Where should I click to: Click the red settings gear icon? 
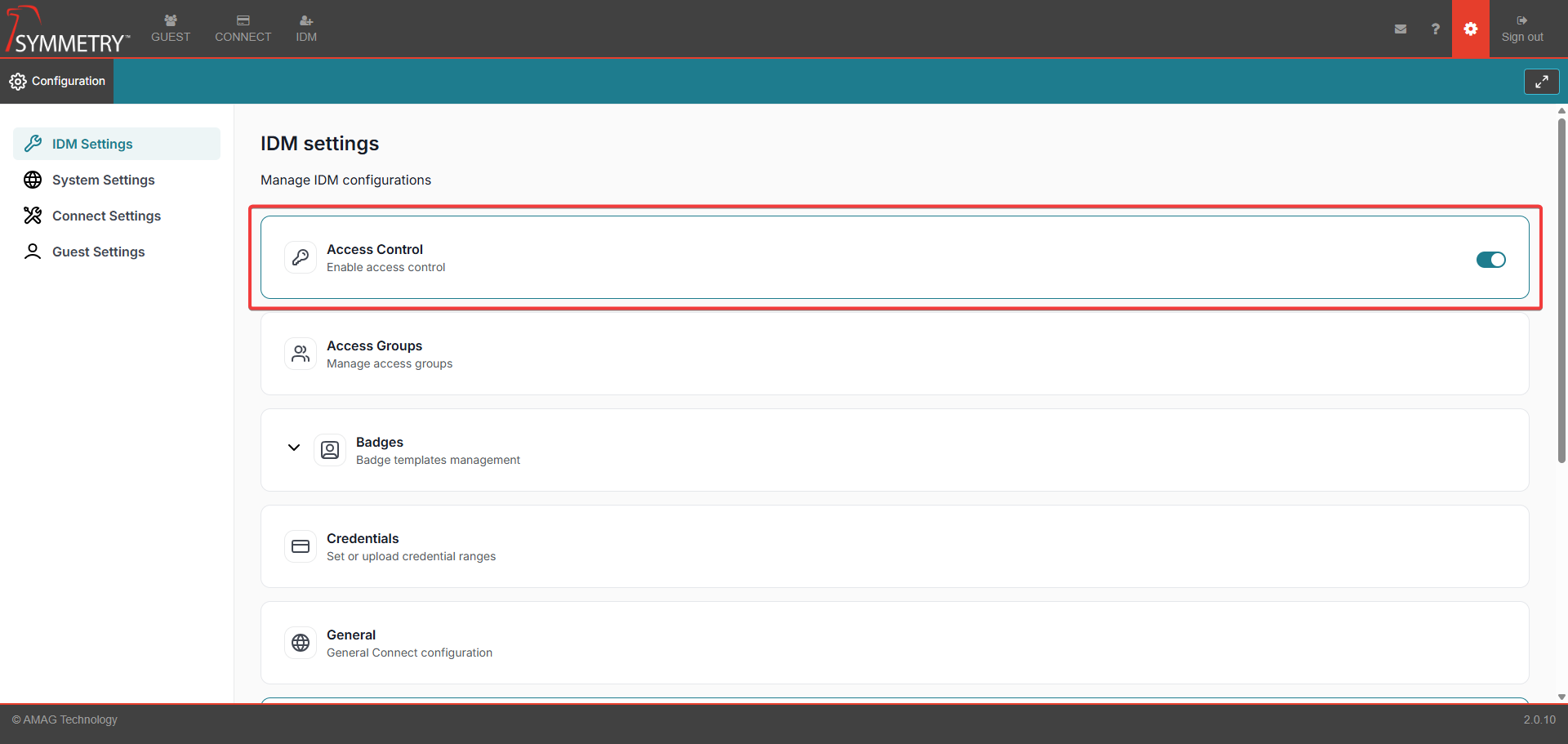tap(1470, 29)
